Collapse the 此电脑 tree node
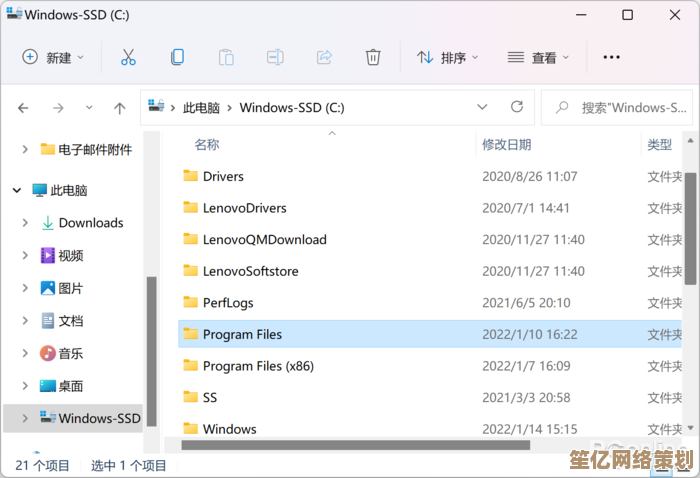700x478 pixels. click(17, 190)
